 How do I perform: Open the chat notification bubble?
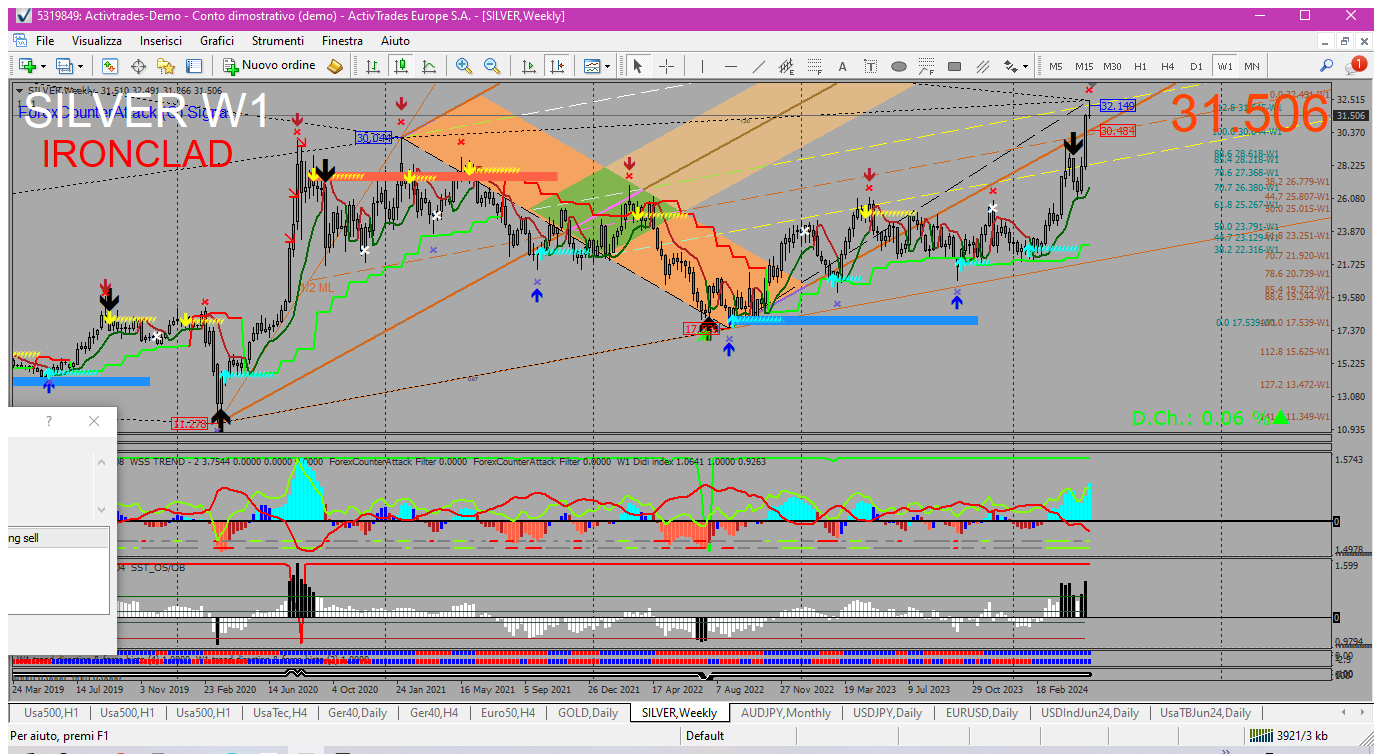pos(1357,65)
